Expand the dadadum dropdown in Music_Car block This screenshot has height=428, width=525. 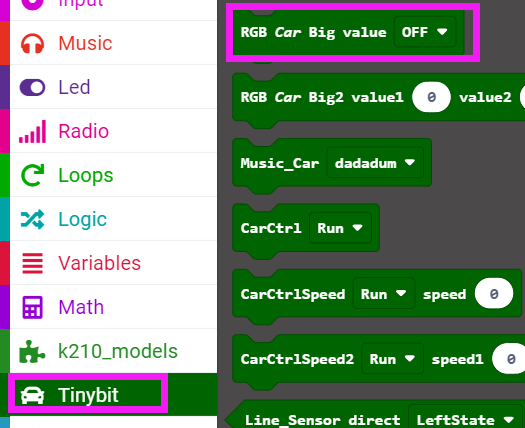pos(375,163)
